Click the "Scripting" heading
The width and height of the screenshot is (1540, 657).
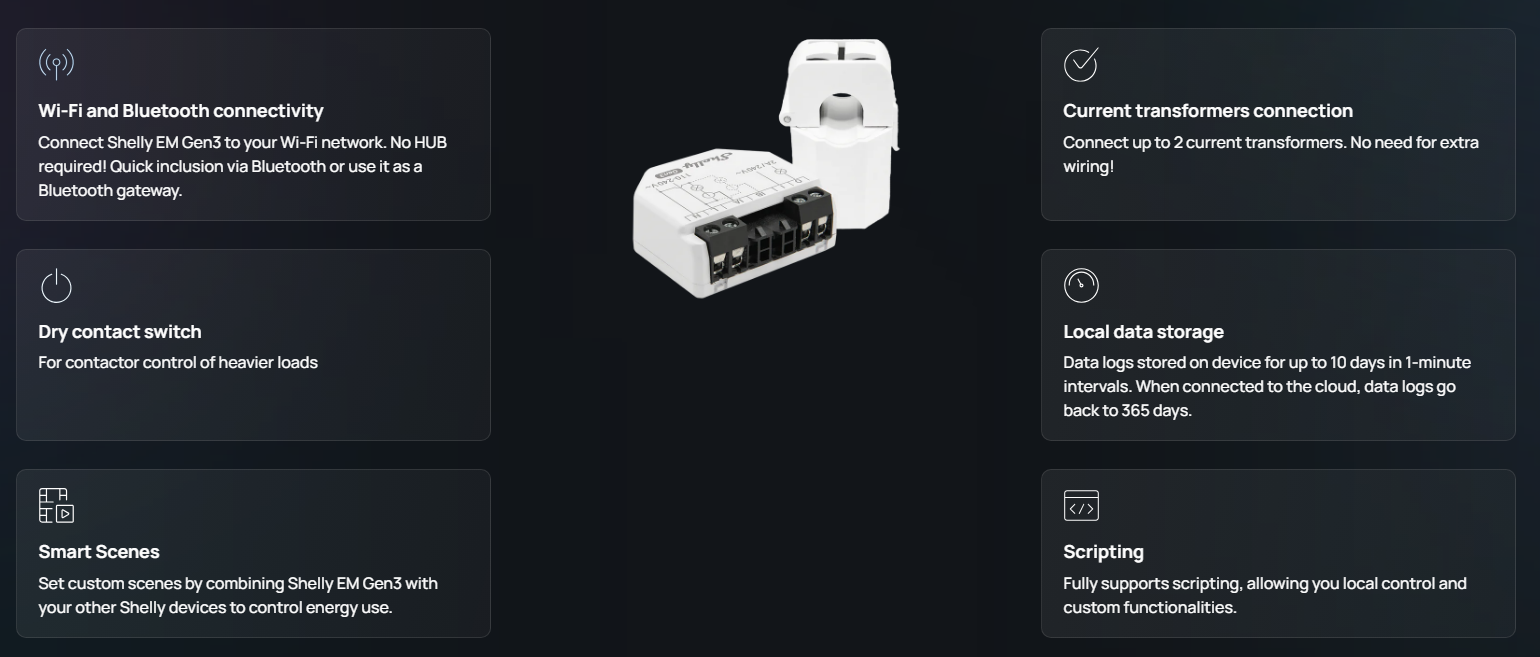pos(1103,552)
